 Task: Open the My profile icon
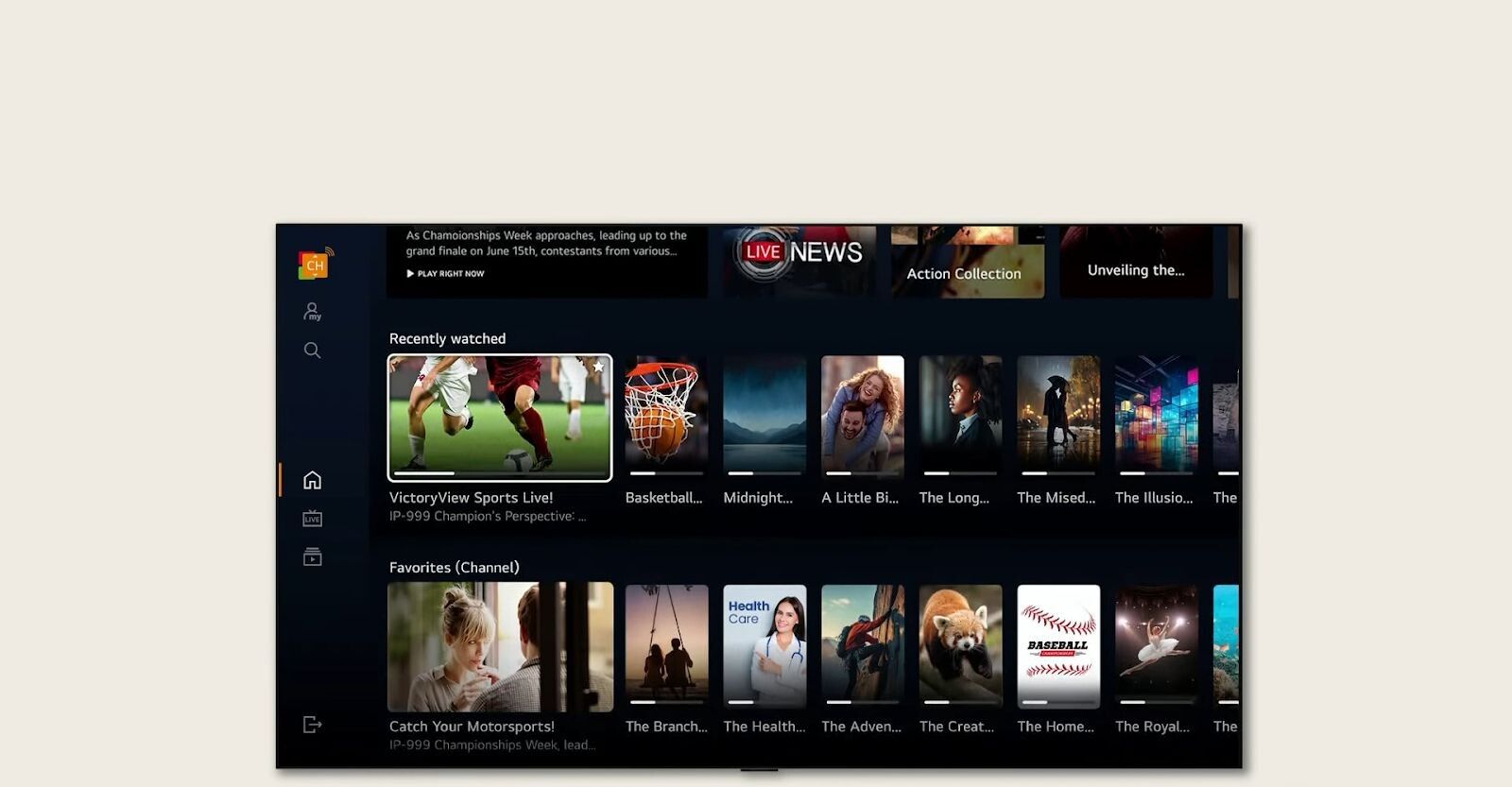[312, 311]
